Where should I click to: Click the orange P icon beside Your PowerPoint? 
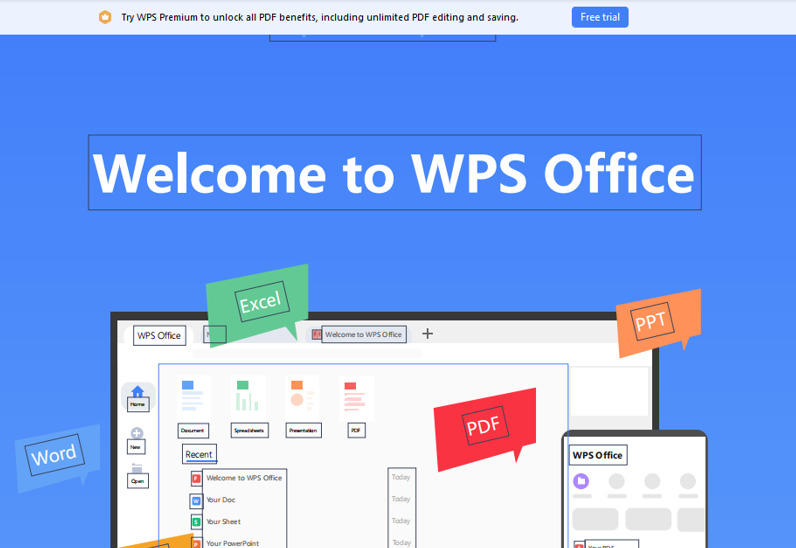pyautogui.click(x=196, y=542)
